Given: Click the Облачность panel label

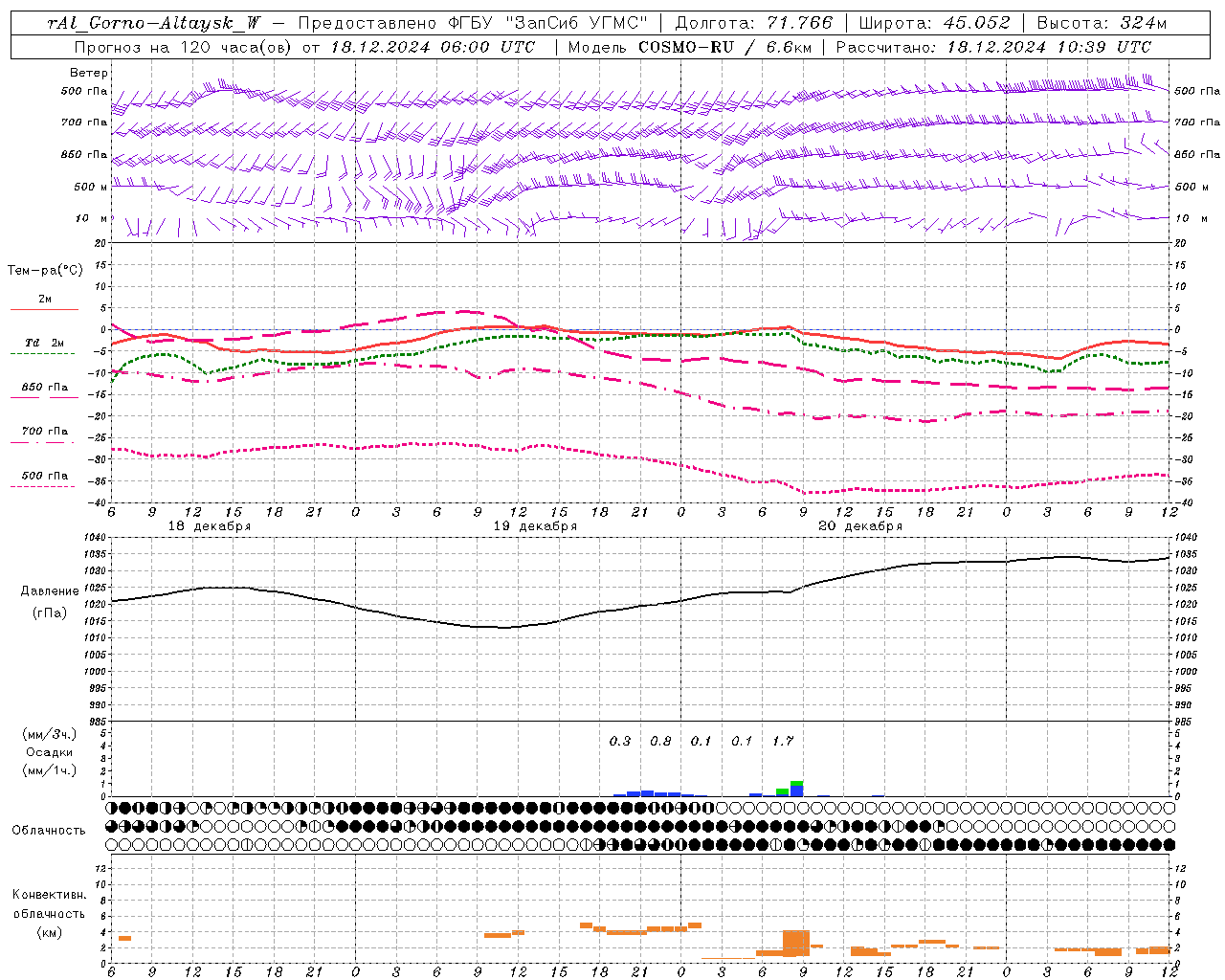Looking at the screenshot, I should [49, 830].
